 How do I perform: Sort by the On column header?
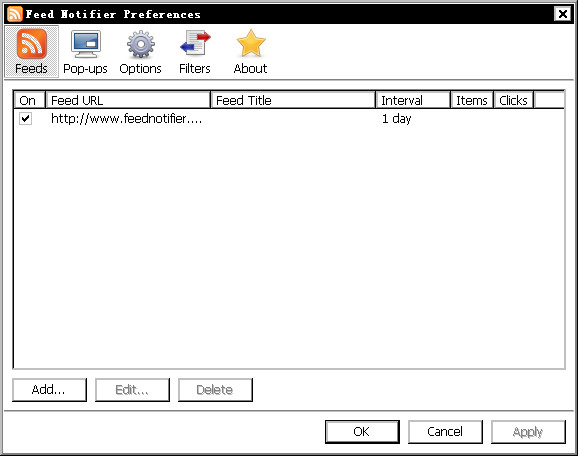(29, 100)
